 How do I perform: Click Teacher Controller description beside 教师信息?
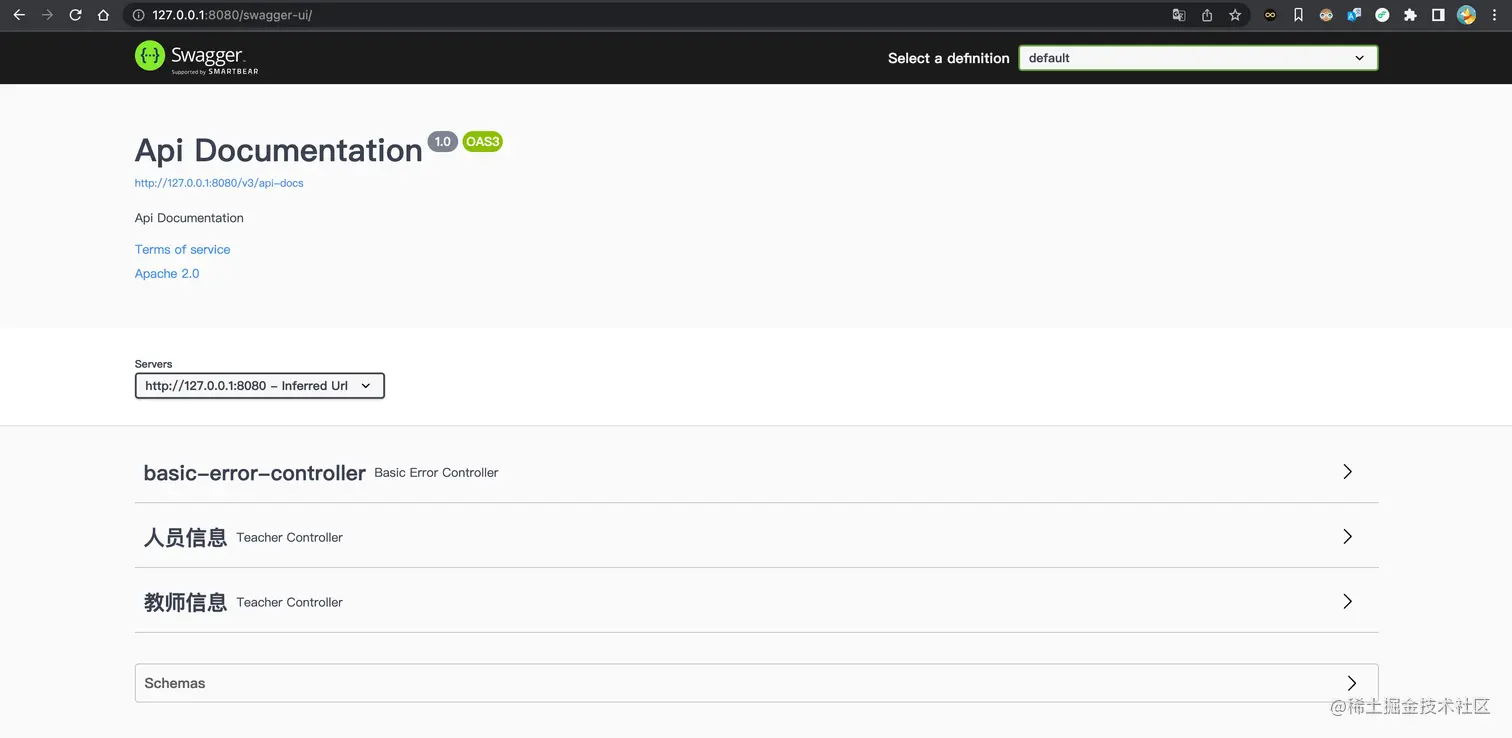point(290,603)
